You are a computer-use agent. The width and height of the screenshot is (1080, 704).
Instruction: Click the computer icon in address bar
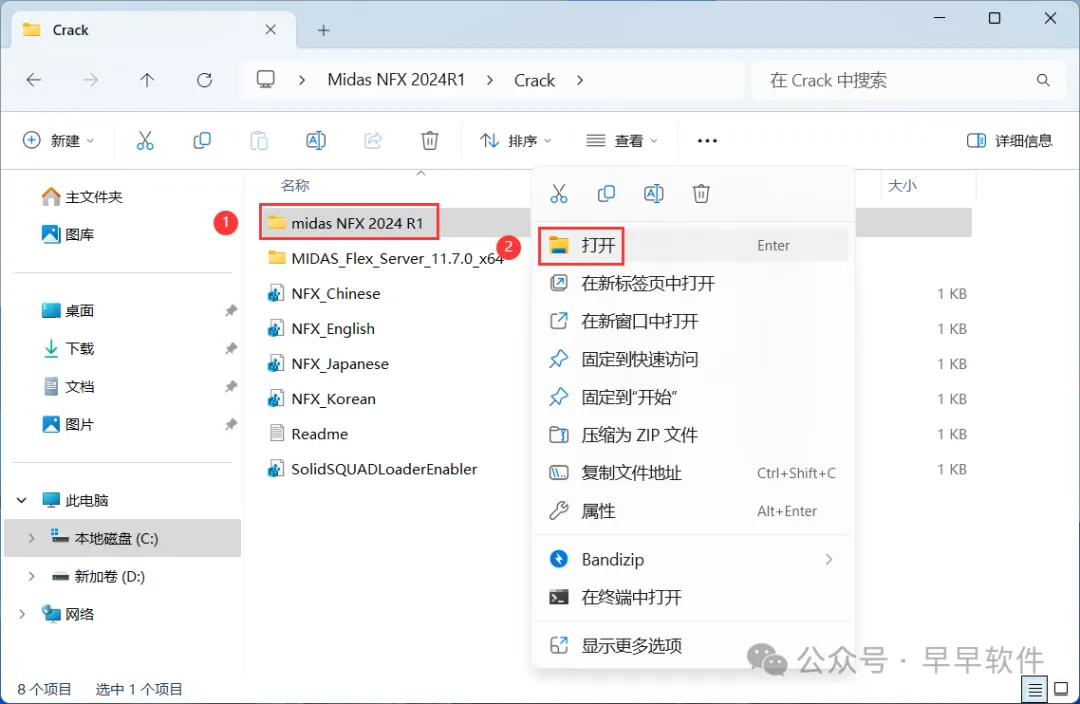(x=266, y=79)
